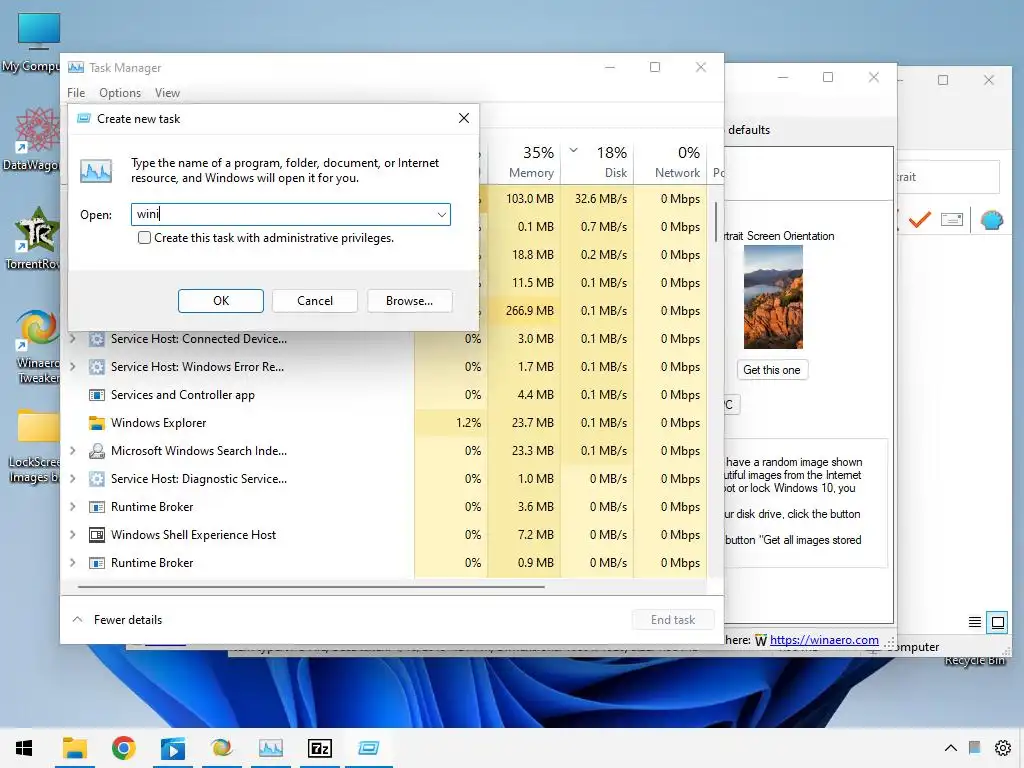
Task: Confirm with the OK button
Action: point(221,301)
